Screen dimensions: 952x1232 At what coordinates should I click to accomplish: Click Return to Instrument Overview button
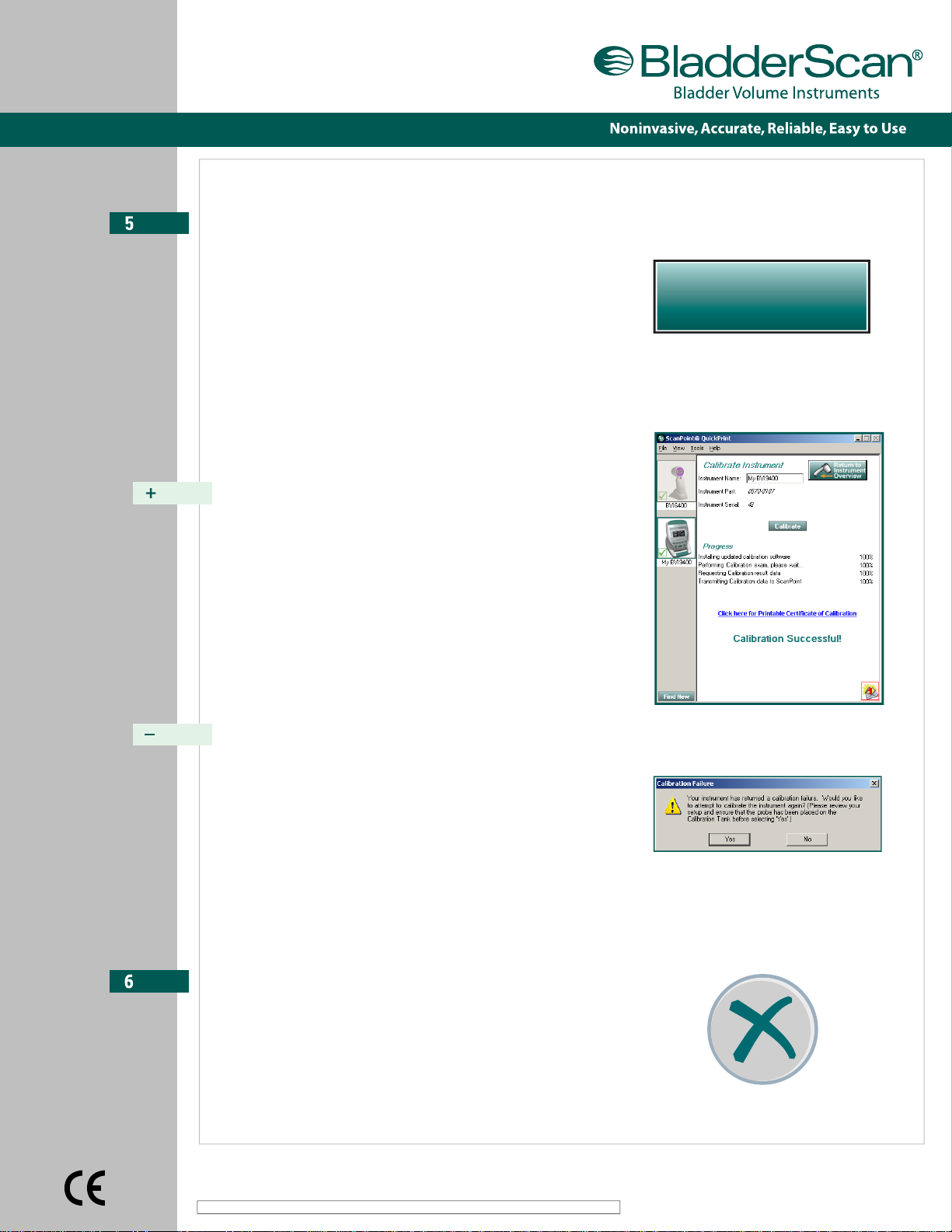(x=838, y=470)
